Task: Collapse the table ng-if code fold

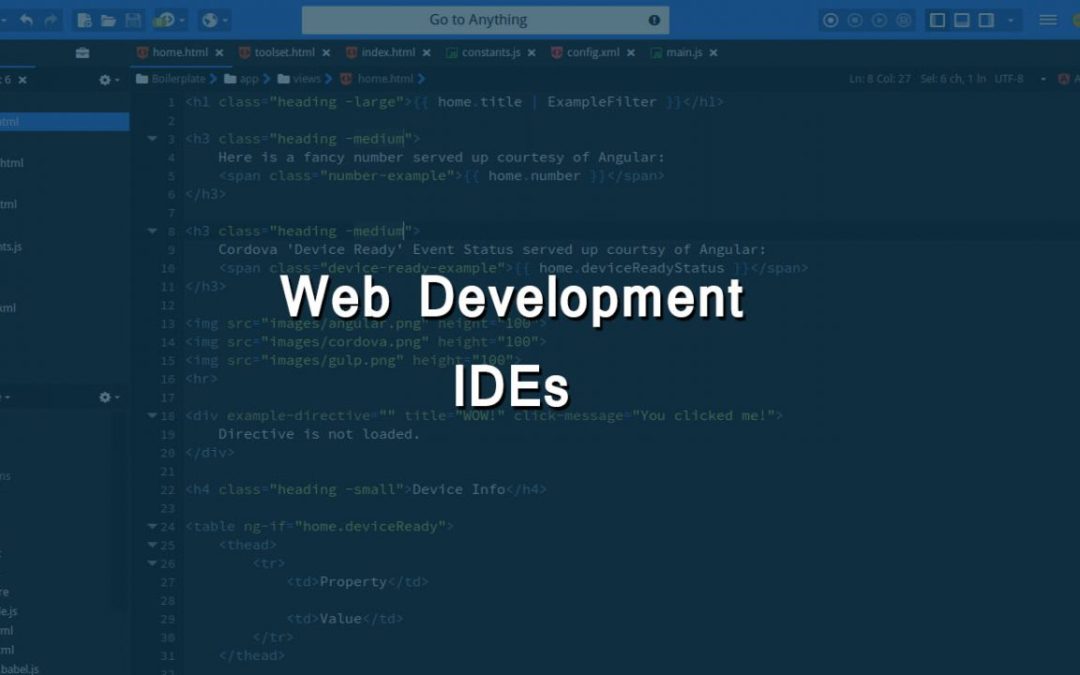Action: pos(152,525)
